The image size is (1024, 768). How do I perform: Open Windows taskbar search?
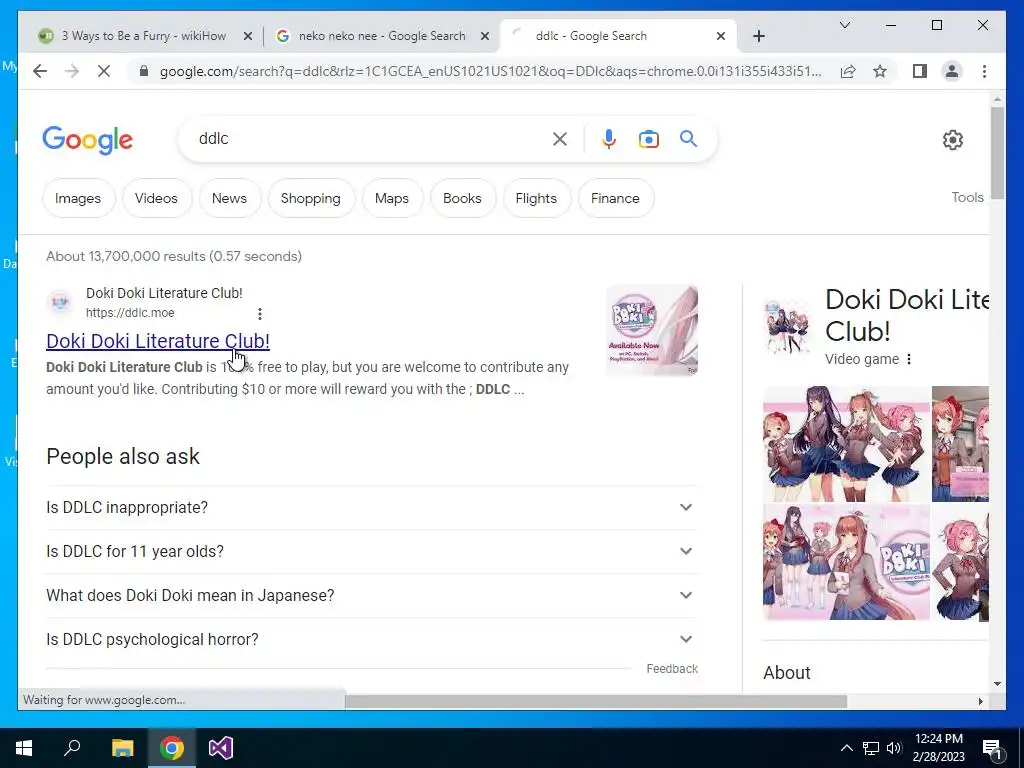pos(72,748)
